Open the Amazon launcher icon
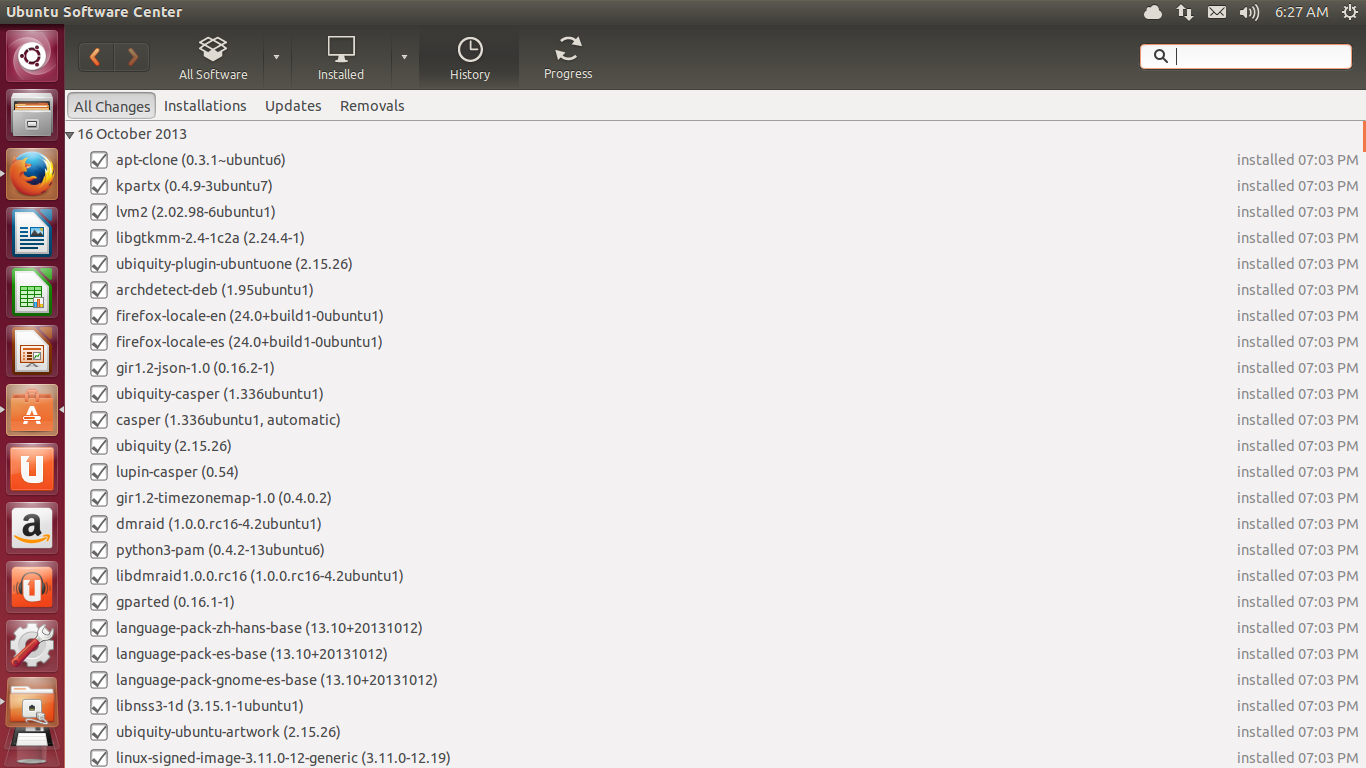 click(31, 528)
